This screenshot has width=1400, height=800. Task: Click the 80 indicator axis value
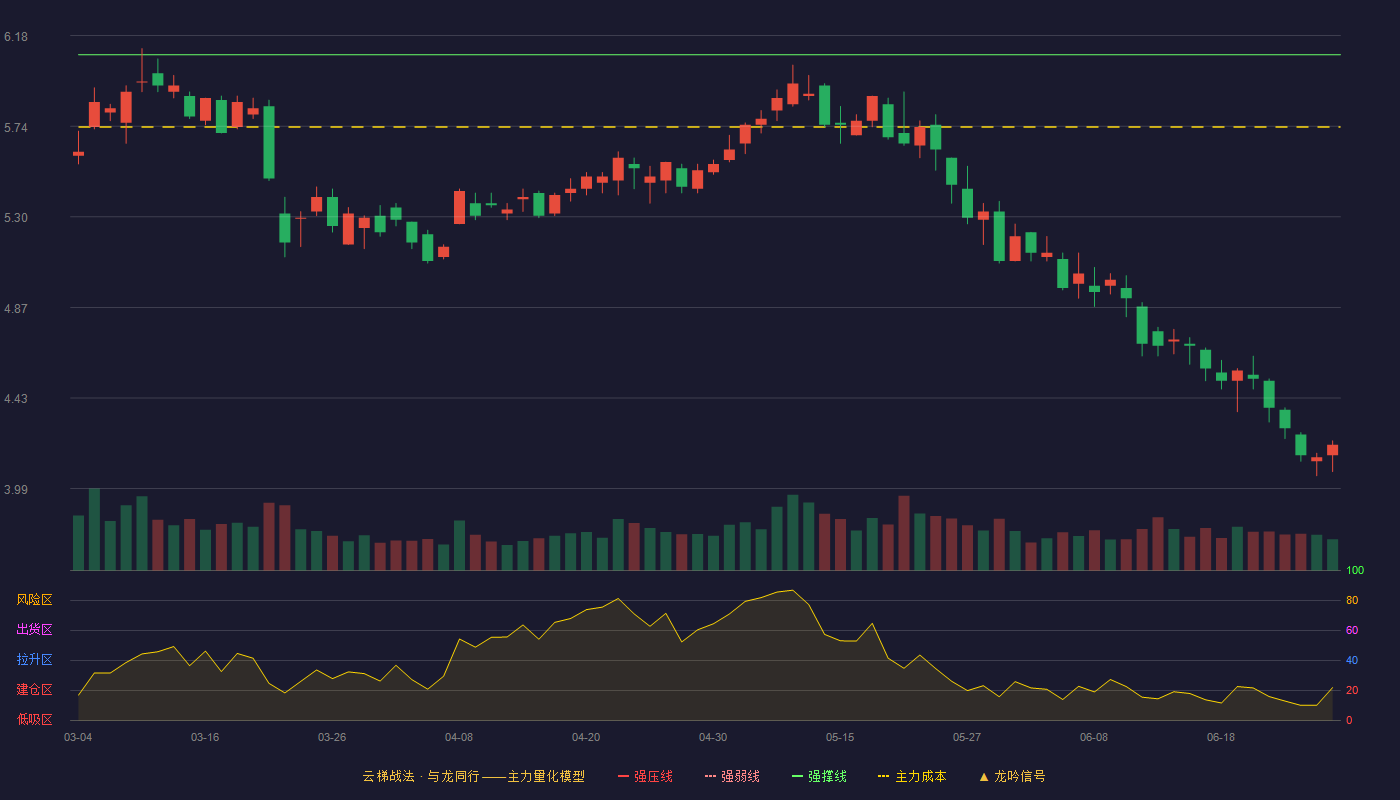[x=1352, y=600]
